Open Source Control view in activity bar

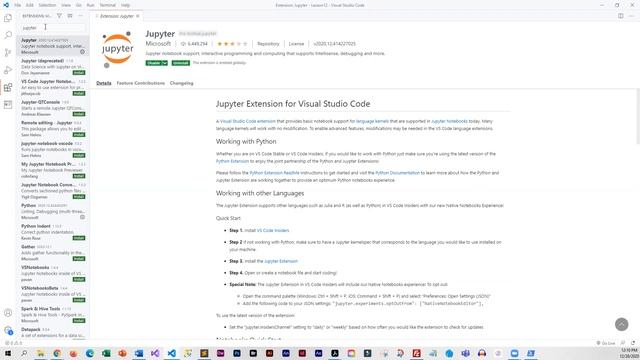click(8, 53)
